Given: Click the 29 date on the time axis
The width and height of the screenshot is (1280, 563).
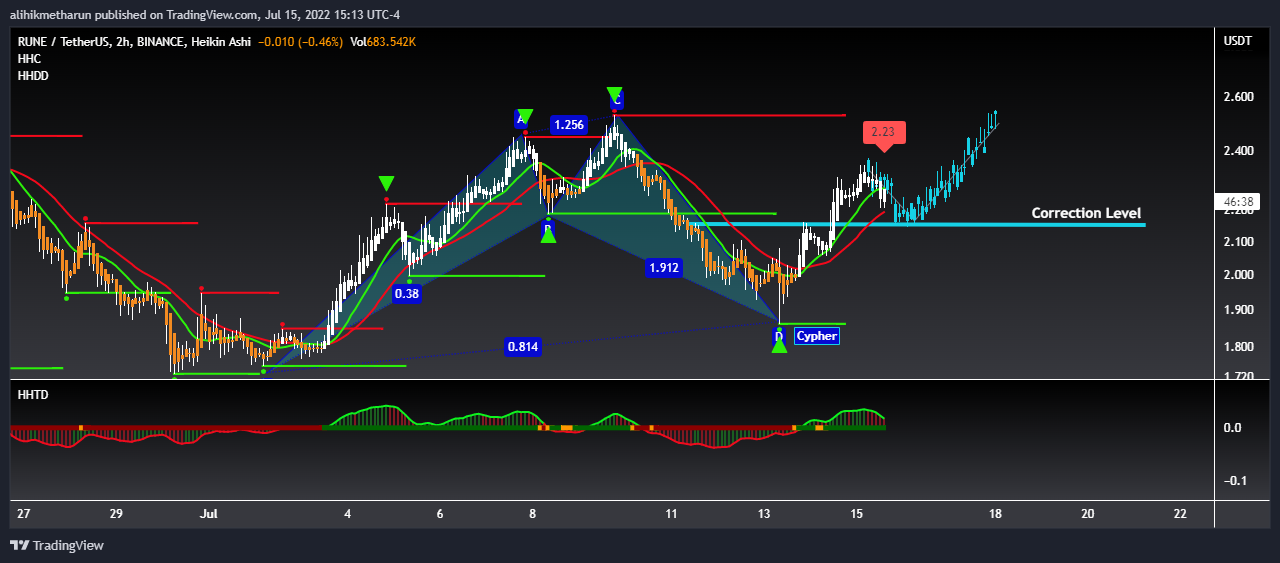Looking at the screenshot, I should (x=116, y=514).
